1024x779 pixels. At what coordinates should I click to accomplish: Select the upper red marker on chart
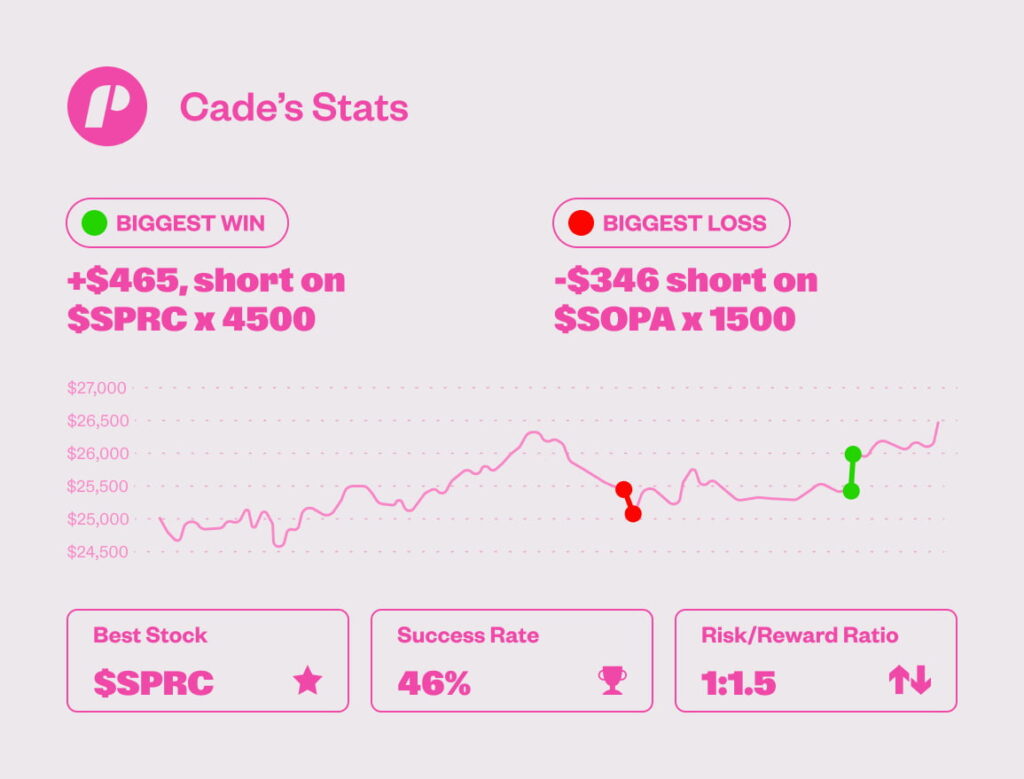pos(624,490)
